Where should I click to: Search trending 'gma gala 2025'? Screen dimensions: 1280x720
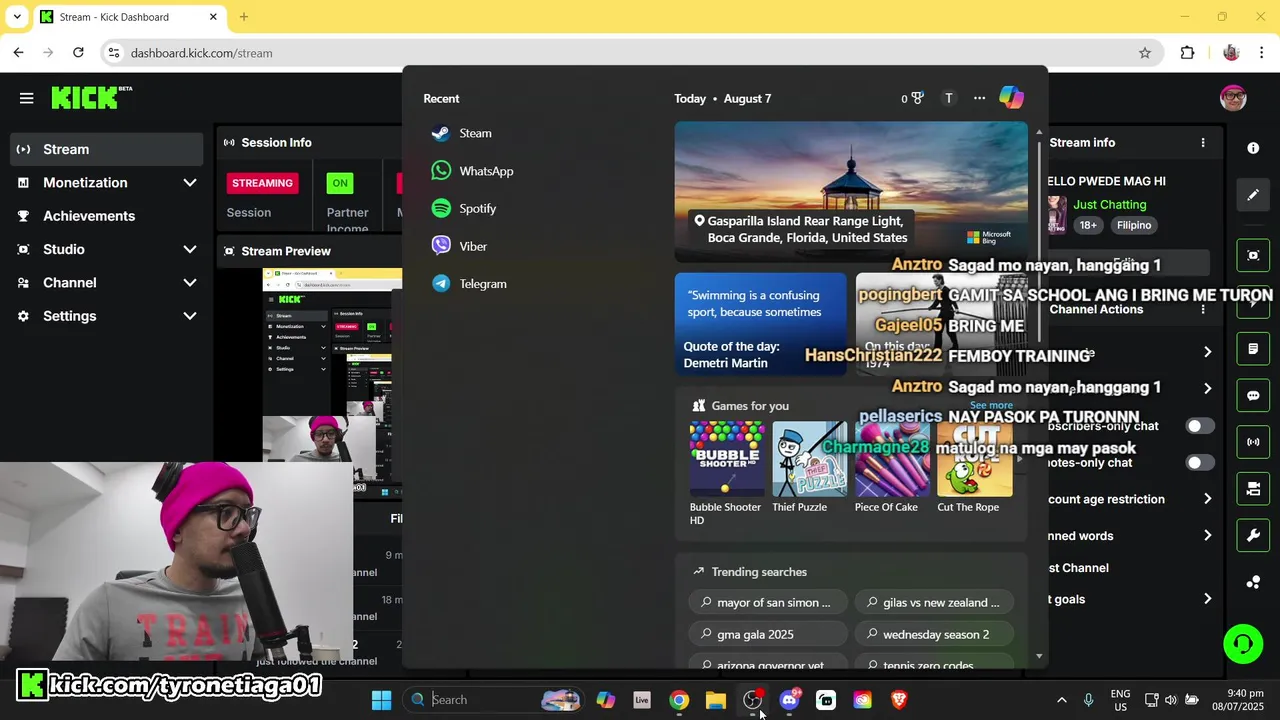pyautogui.click(x=768, y=634)
